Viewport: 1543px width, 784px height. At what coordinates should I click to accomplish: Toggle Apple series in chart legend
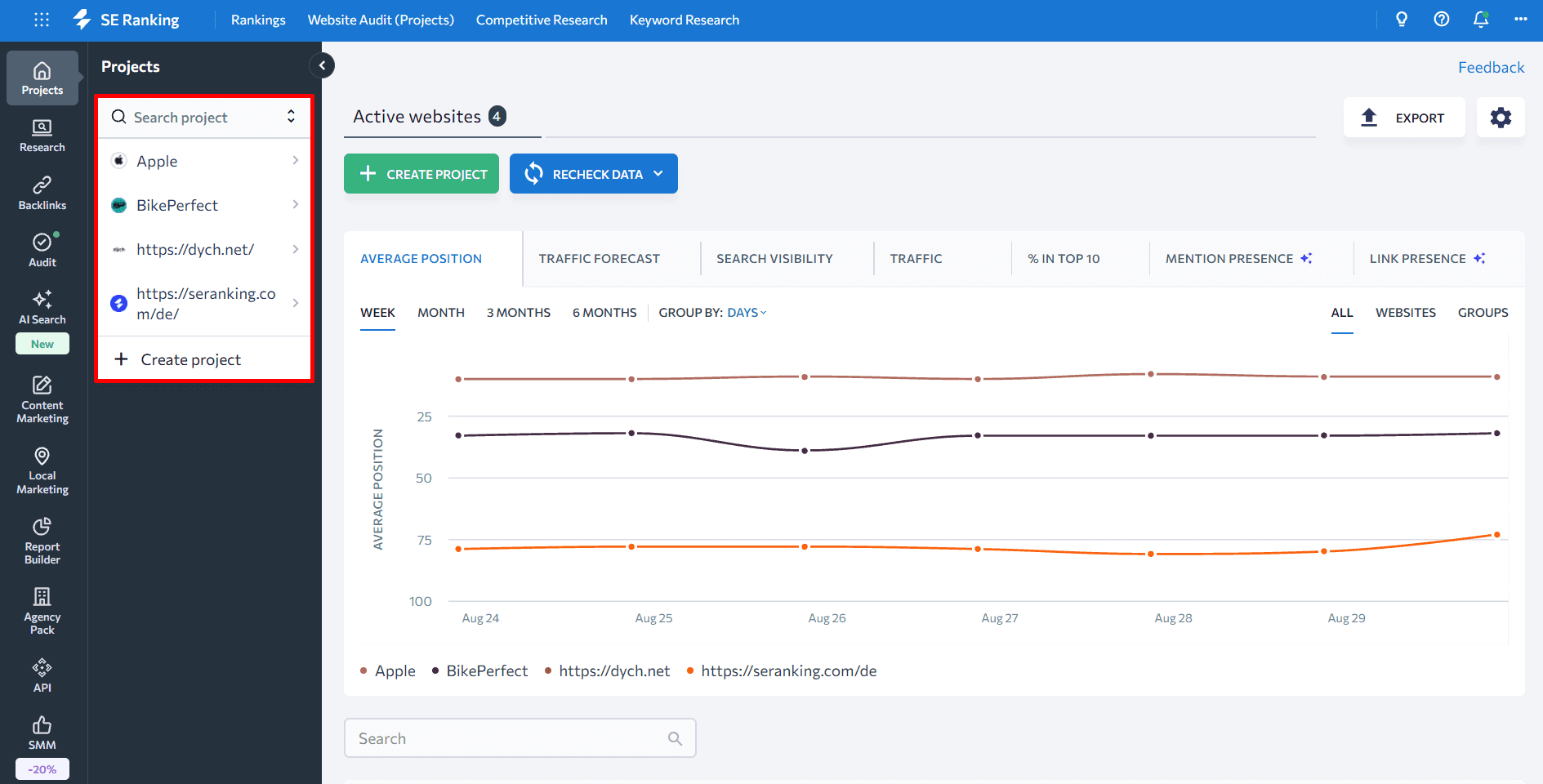pyautogui.click(x=388, y=670)
